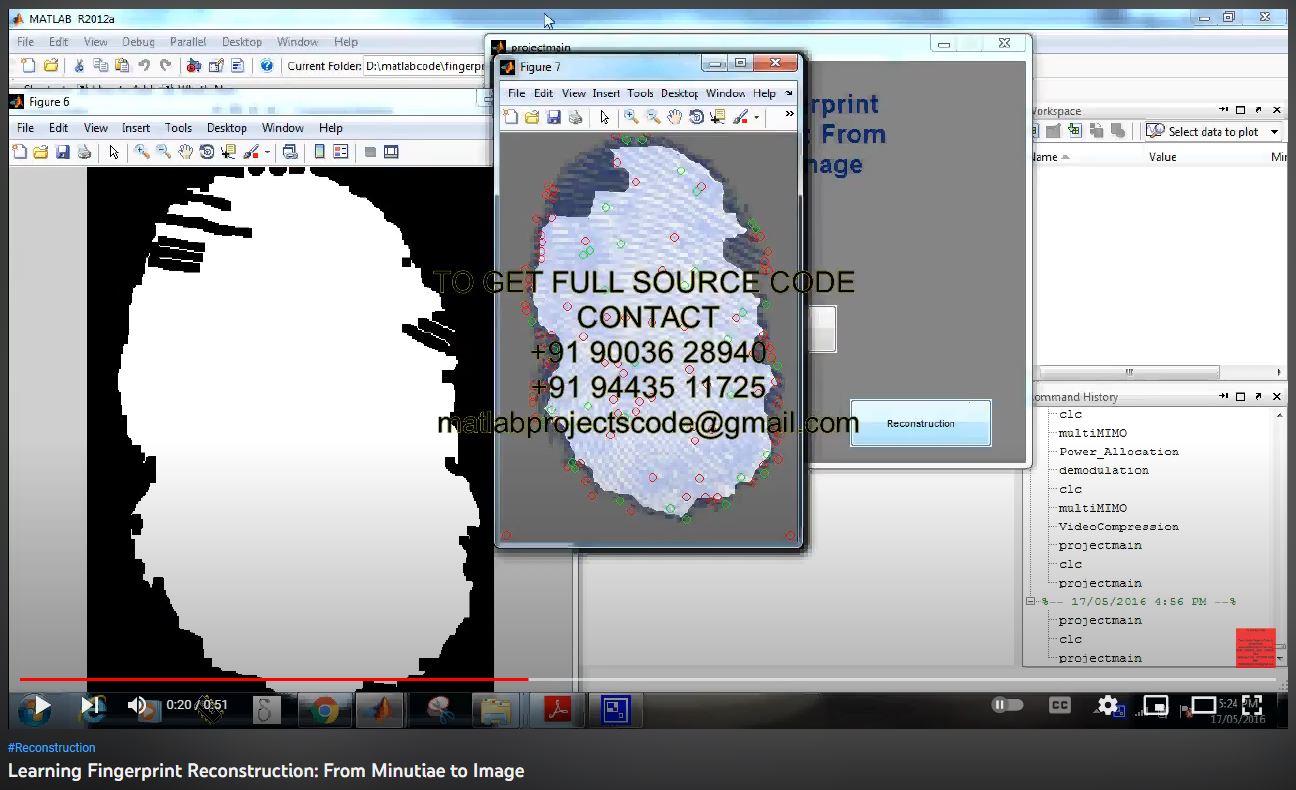Click the Rotate 3D tool in Figure 7
Image resolution: width=1296 pixels, height=790 pixels.
[x=696, y=117]
